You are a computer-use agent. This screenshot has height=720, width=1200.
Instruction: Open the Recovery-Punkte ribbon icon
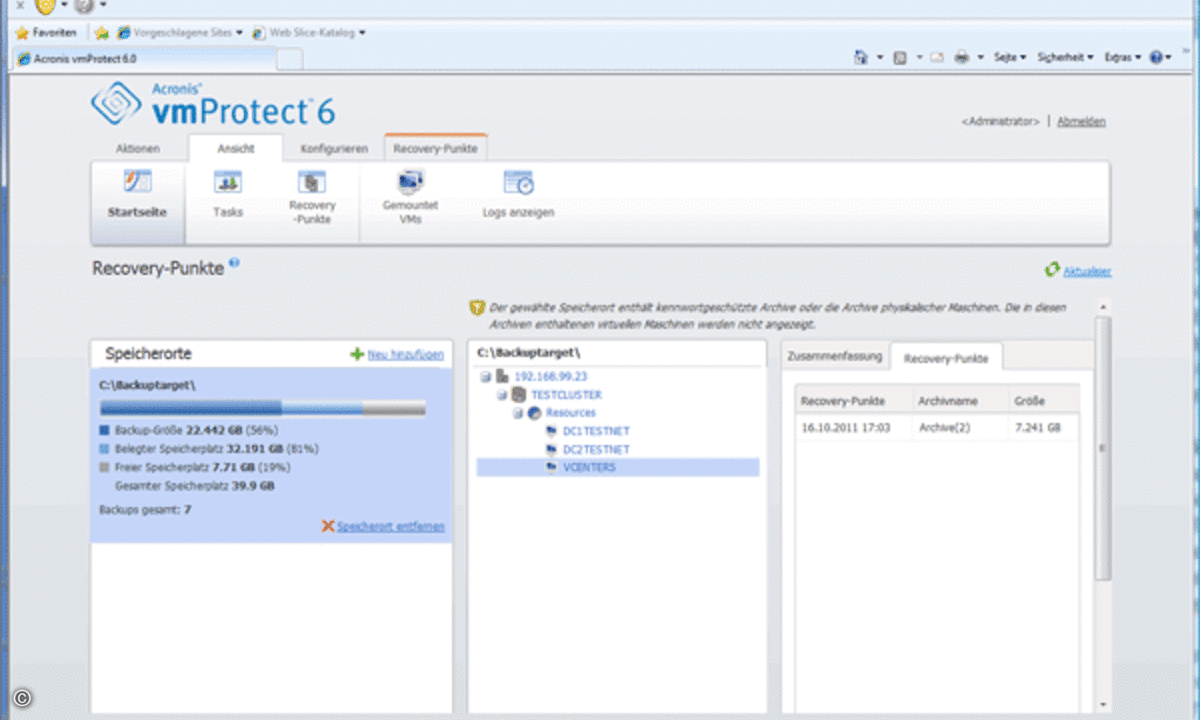point(313,183)
